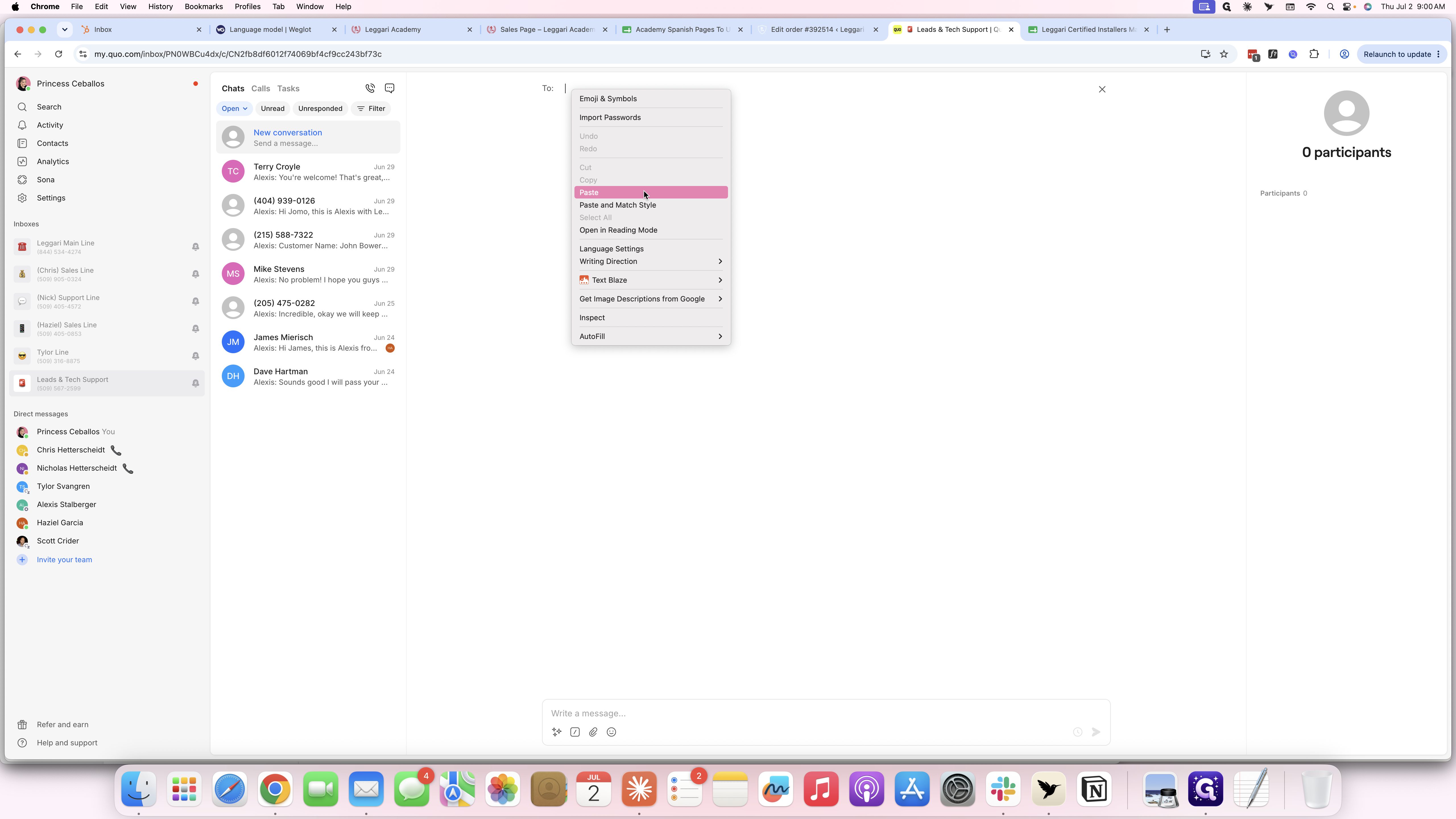The height and width of the screenshot is (819, 1456).
Task: Open Mike Stevens conversation
Action: pos(308,274)
